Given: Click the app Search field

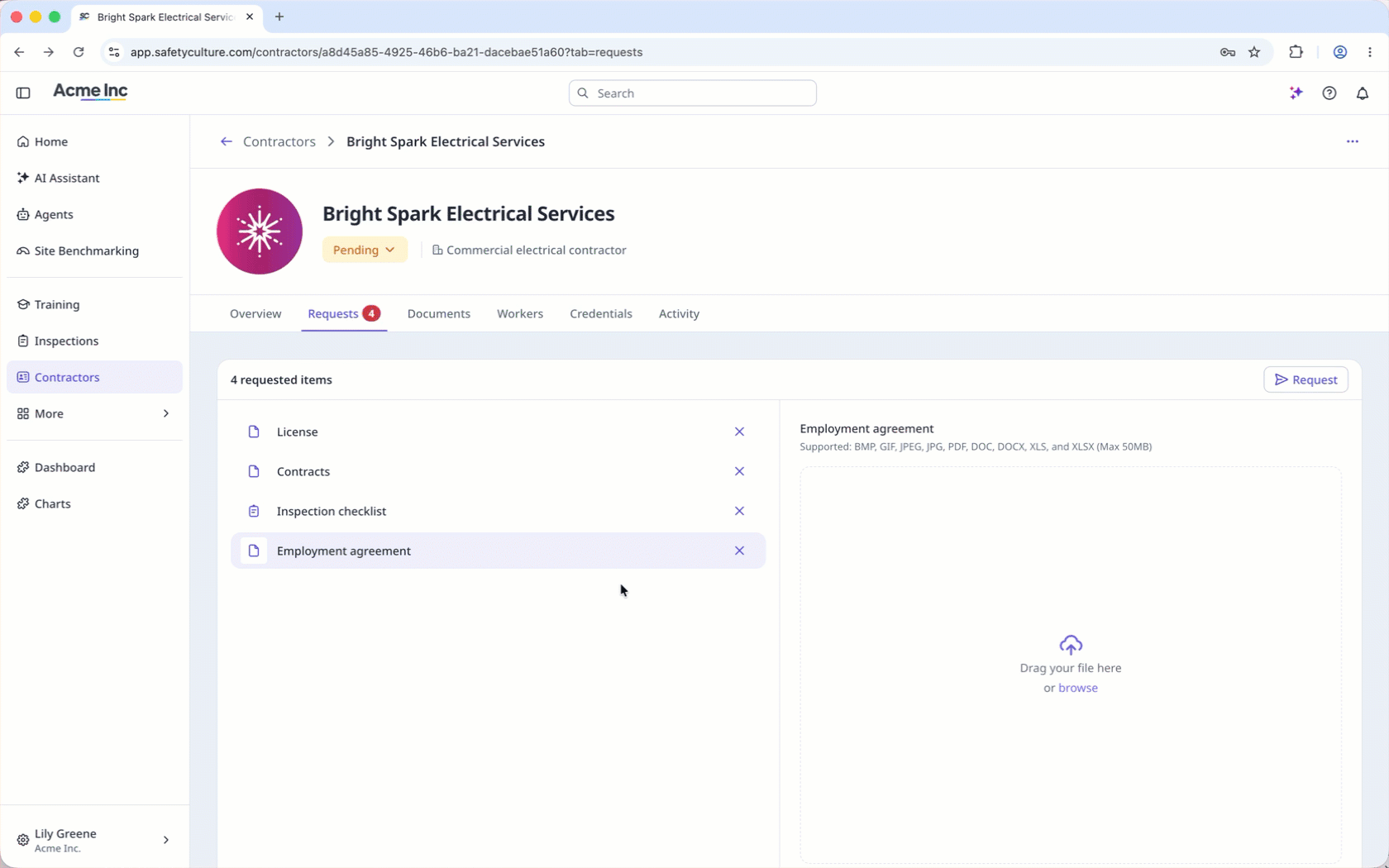Looking at the screenshot, I should 693,93.
